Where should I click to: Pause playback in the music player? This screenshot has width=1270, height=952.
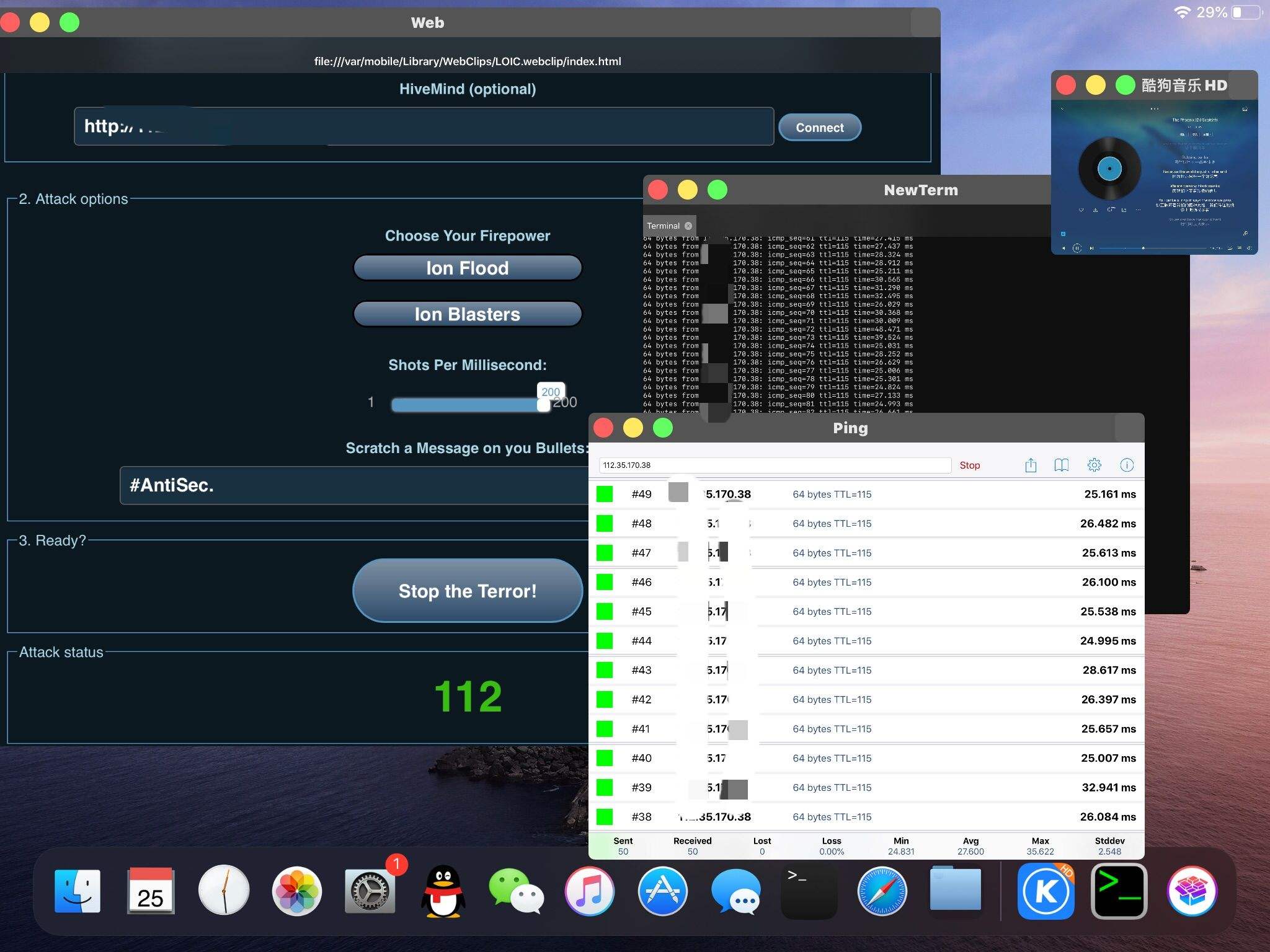pyautogui.click(x=1077, y=248)
